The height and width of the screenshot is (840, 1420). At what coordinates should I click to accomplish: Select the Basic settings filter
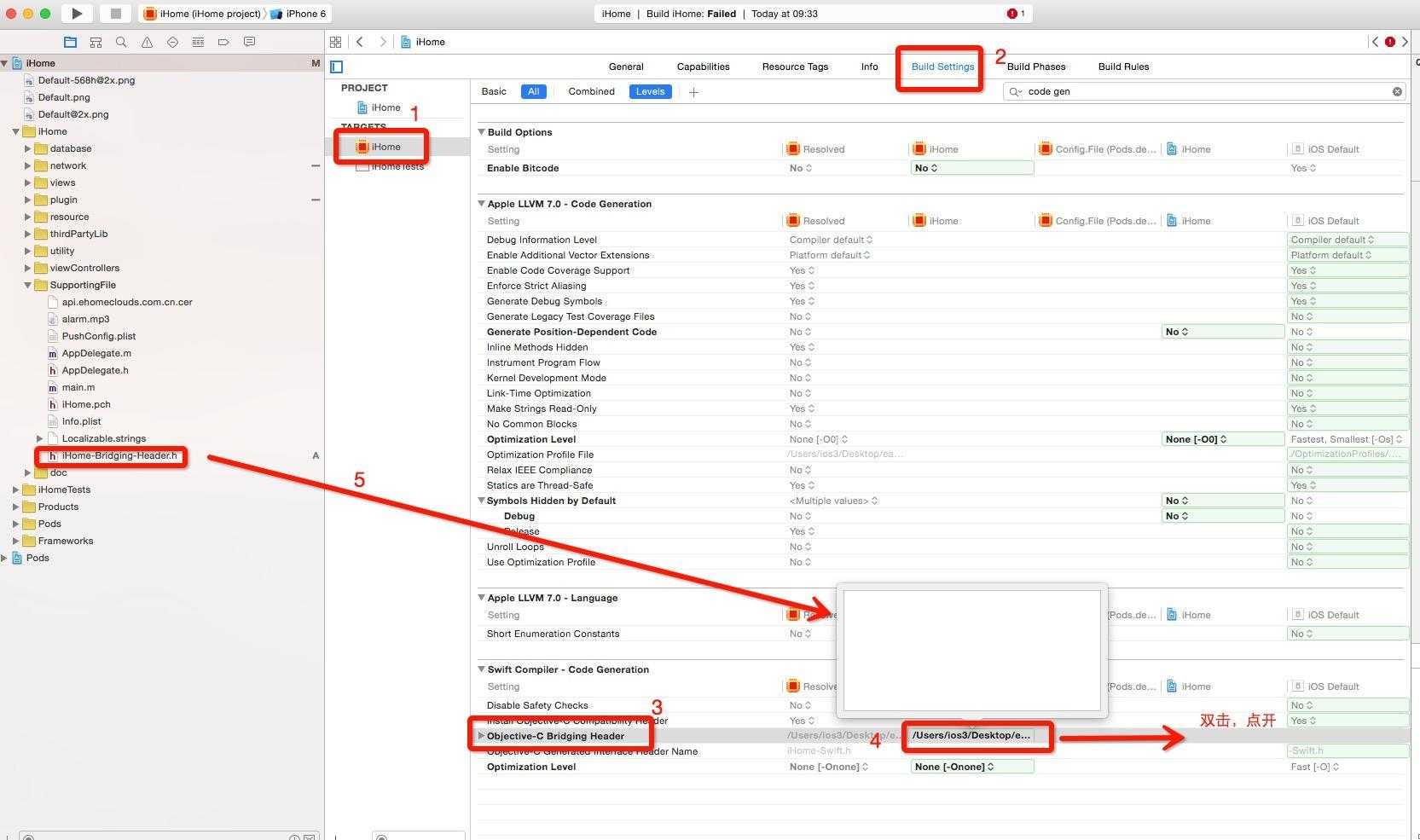(x=494, y=91)
